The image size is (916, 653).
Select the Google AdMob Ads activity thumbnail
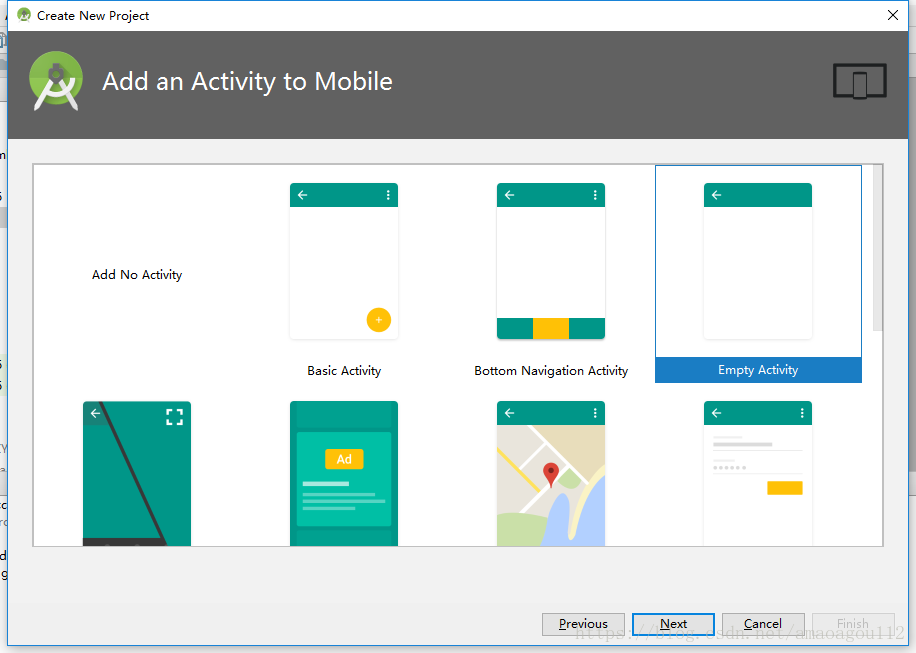point(344,473)
